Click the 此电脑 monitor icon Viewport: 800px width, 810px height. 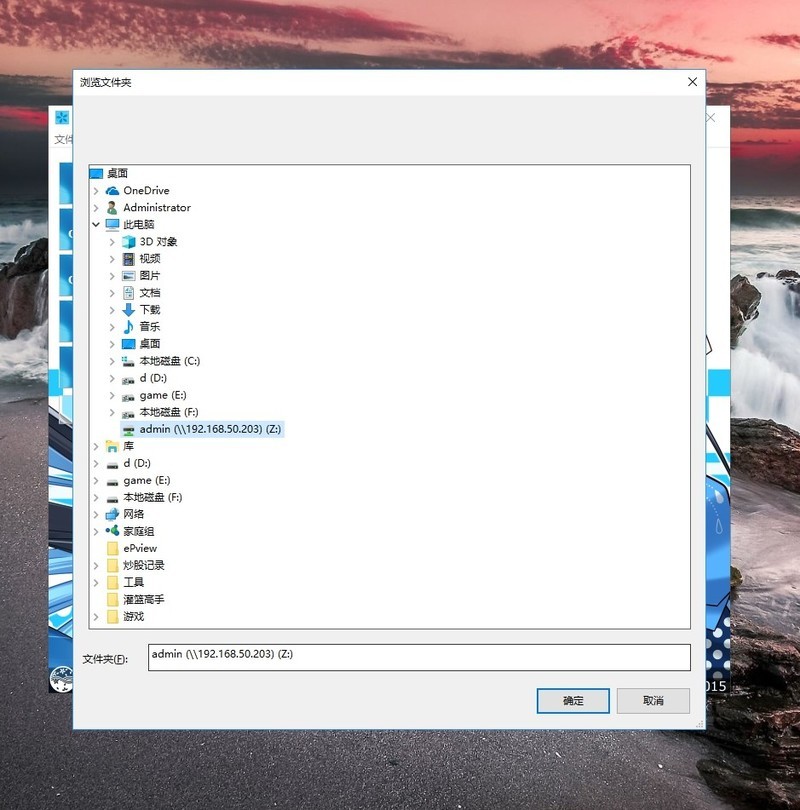pyautogui.click(x=112, y=225)
